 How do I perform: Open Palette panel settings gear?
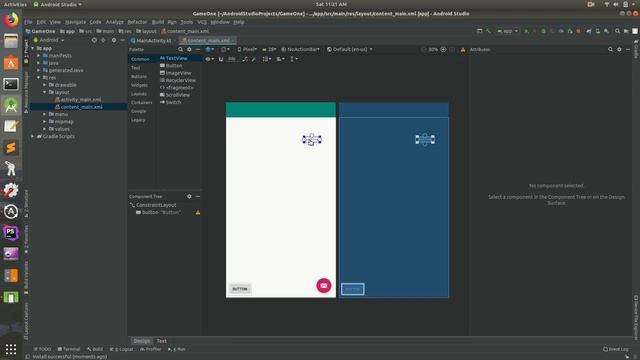(x=189, y=49)
